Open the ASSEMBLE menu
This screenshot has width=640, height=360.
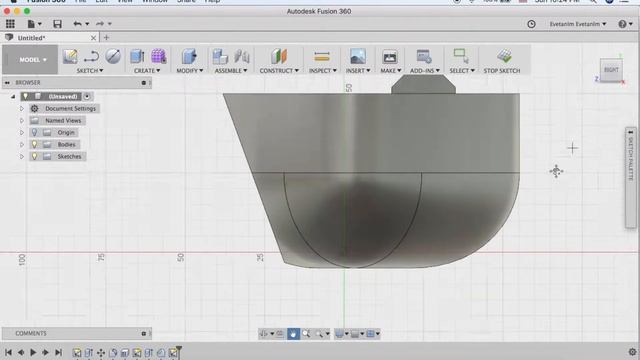click(231, 71)
